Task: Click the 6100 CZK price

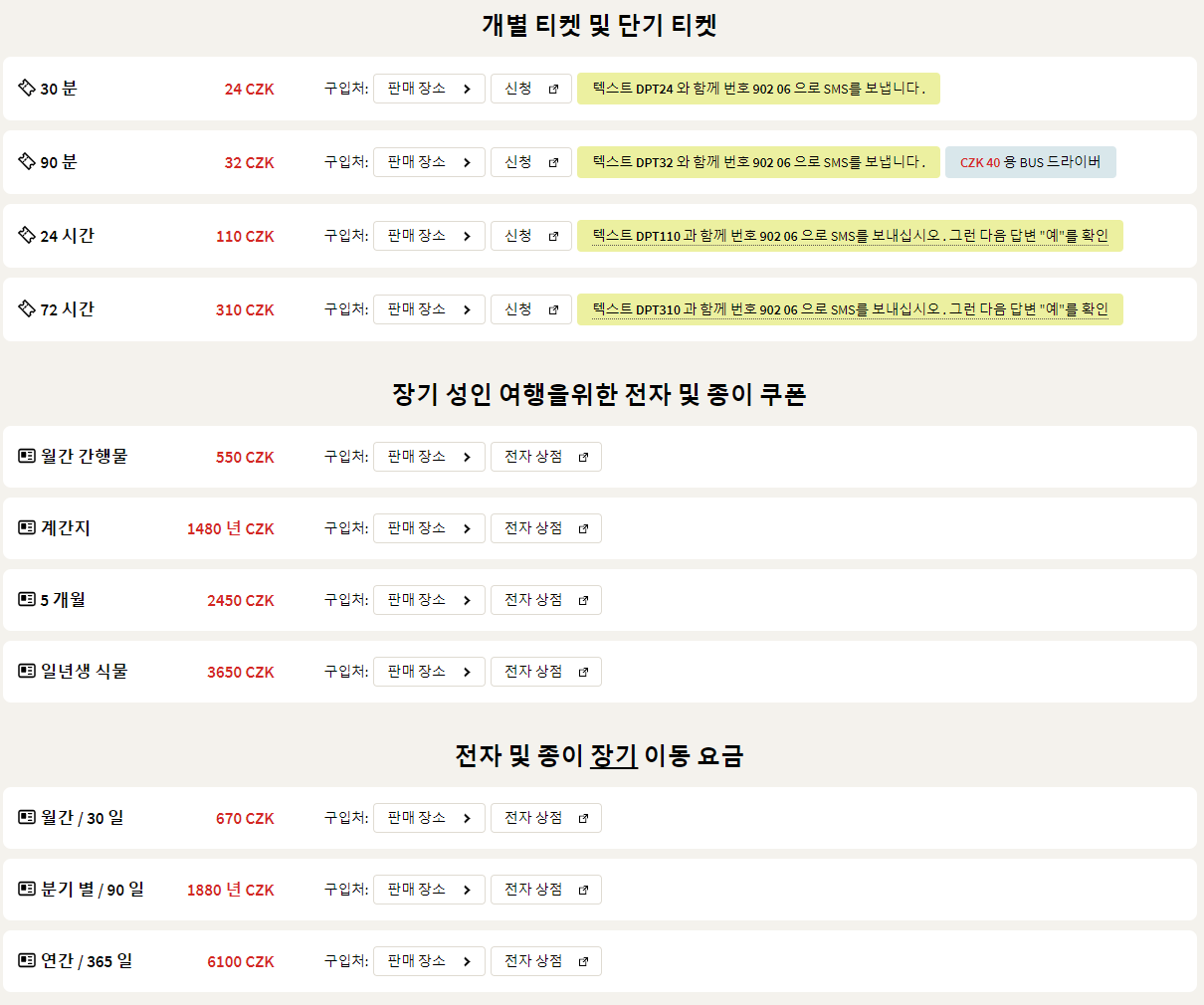Action: pyautogui.click(x=241, y=961)
